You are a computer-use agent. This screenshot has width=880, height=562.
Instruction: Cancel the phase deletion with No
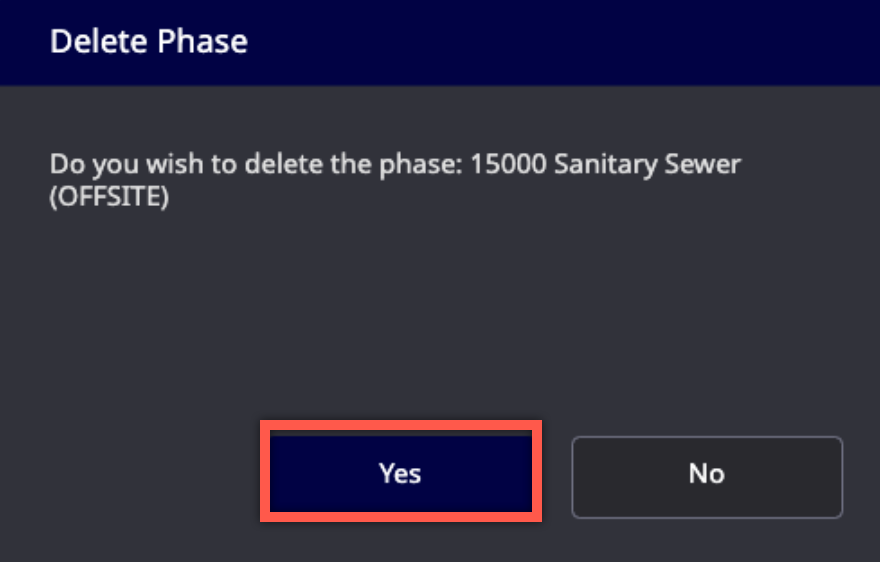click(x=706, y=473)
